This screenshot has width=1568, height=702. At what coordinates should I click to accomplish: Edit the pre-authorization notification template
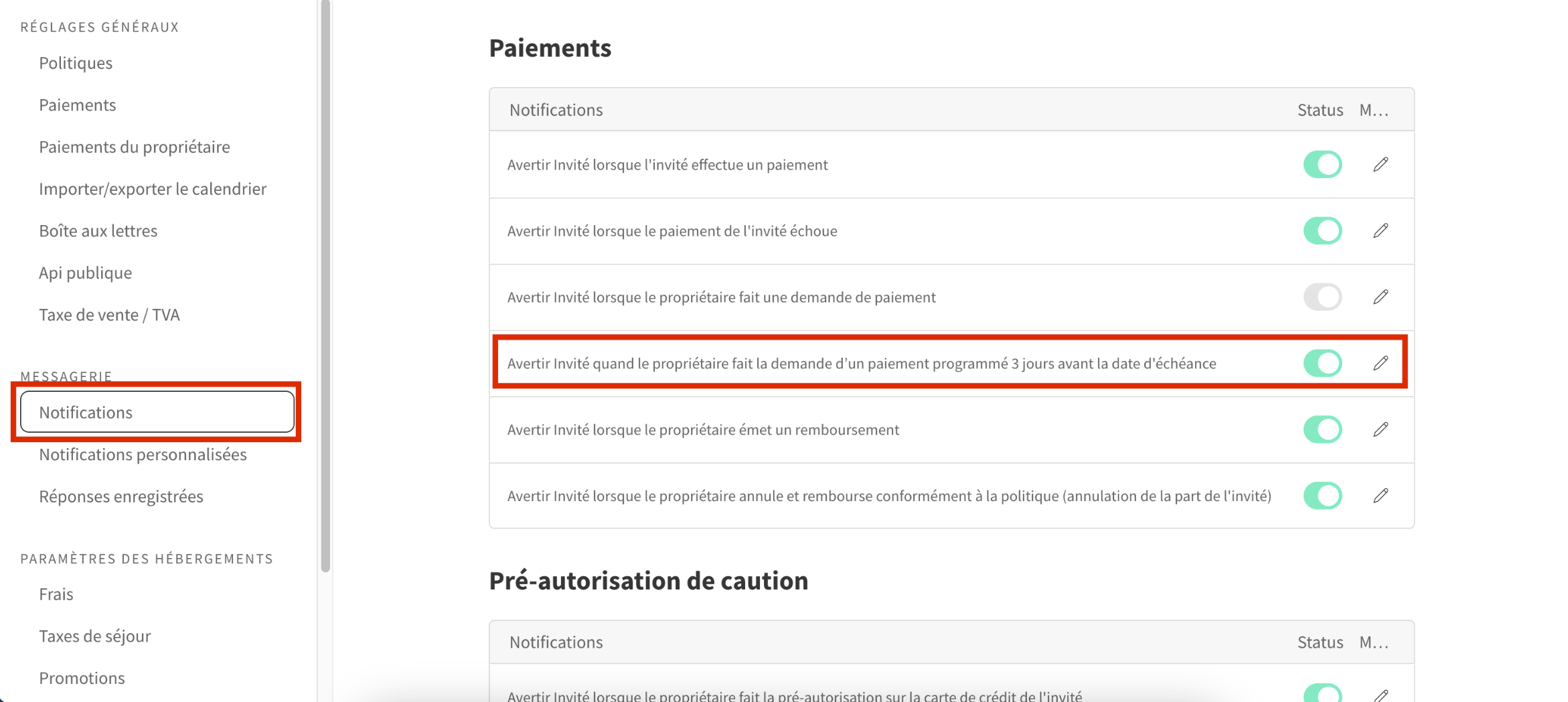click(1381, 695)
